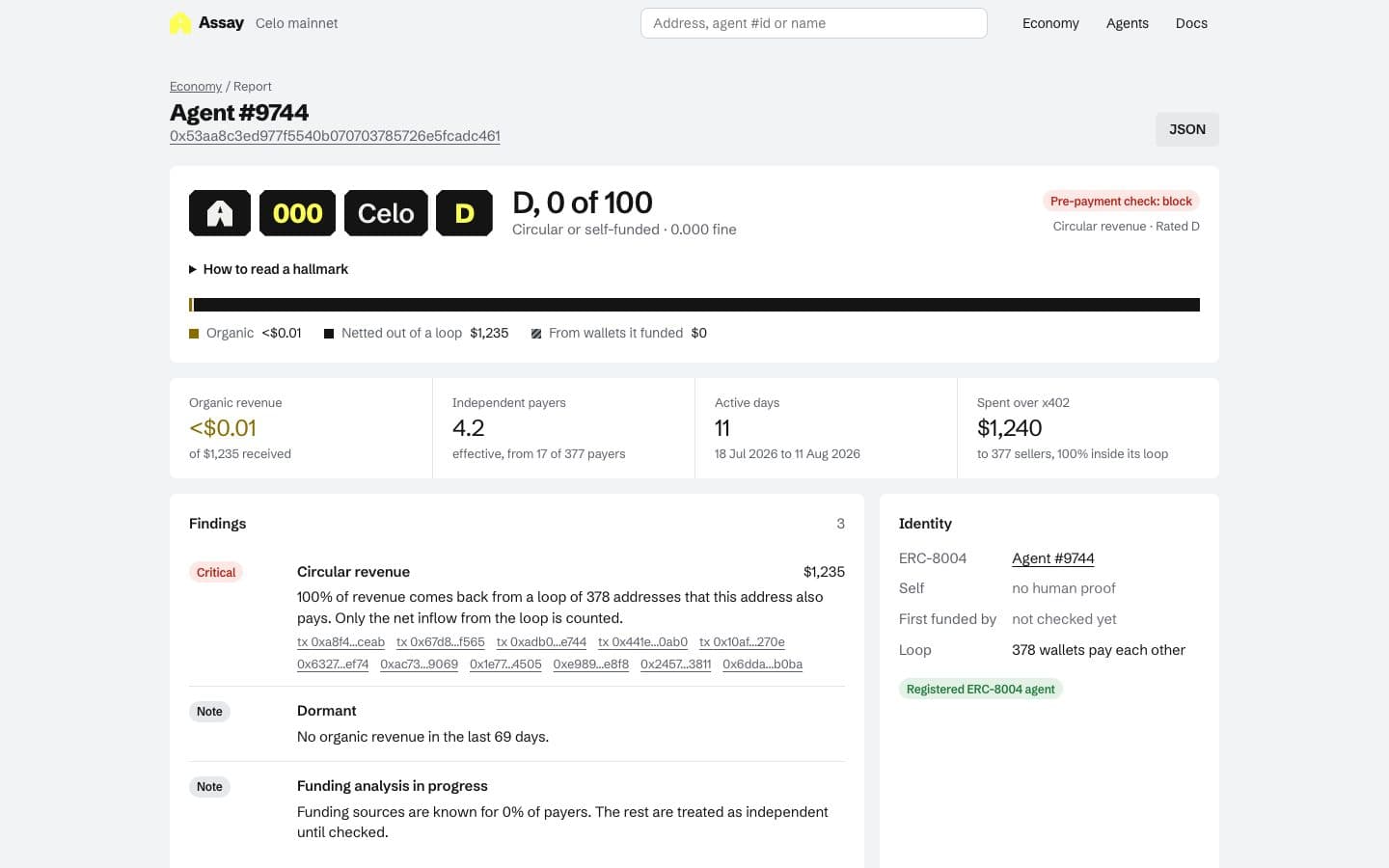Viewport: 1389px width, 868px height.
Task: Click the Note badge beside Dormant
Action: (209, 712)
